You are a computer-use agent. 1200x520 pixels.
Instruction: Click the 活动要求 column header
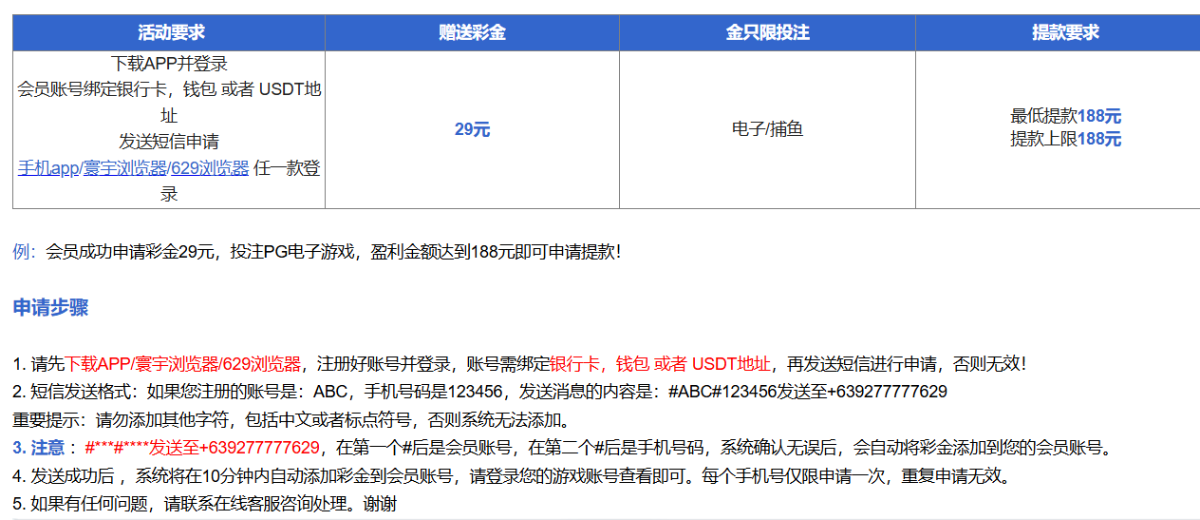pyautogui.click(x=168, y=32)
